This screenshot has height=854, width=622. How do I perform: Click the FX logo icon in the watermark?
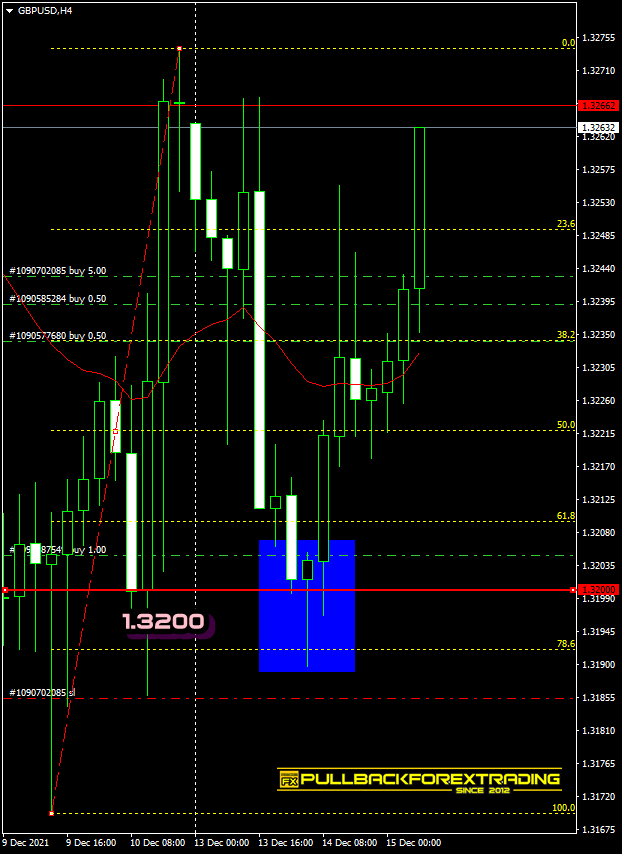(x=289, y=781)
